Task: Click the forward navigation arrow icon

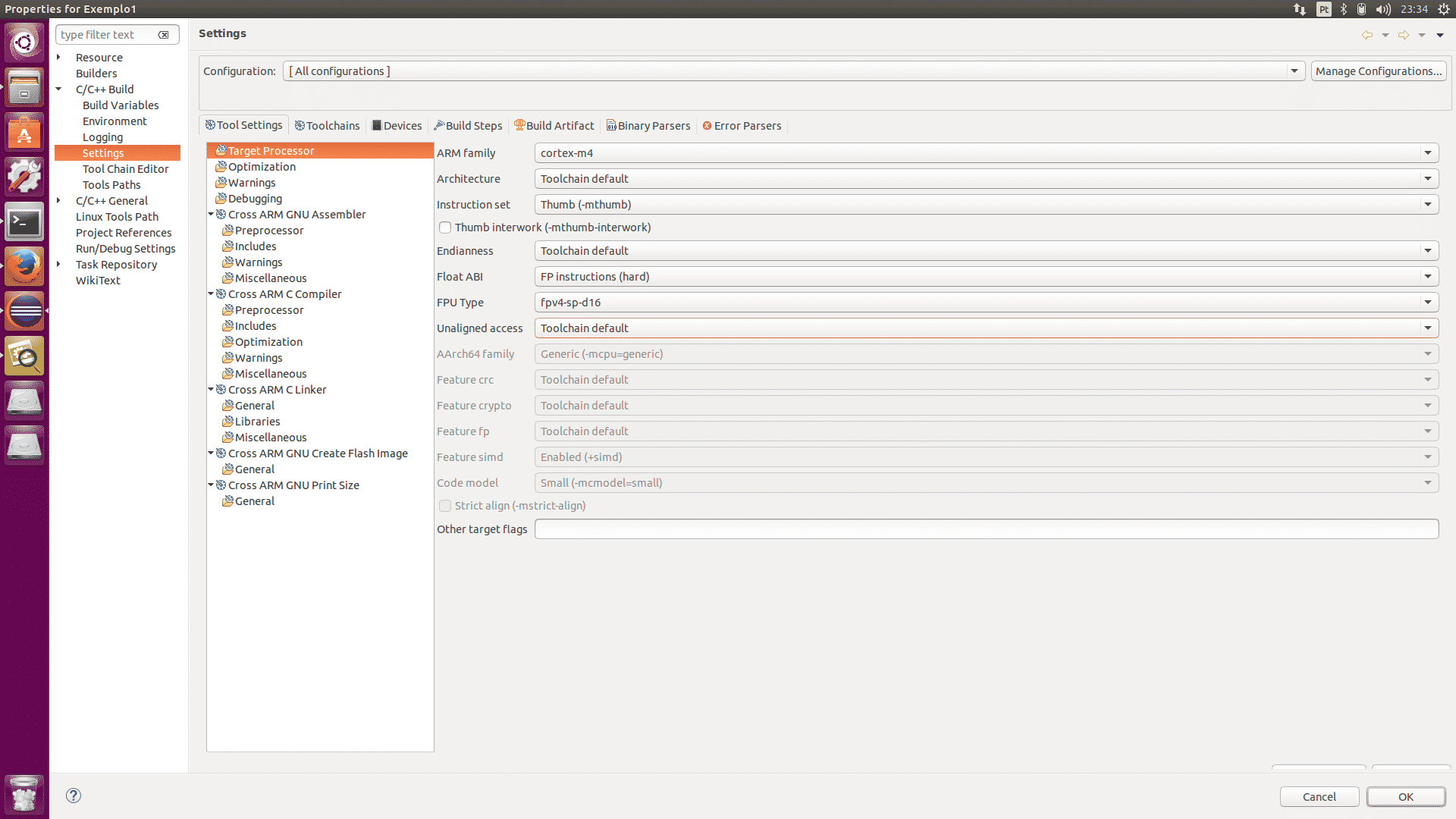Action: pos(1404,35)
